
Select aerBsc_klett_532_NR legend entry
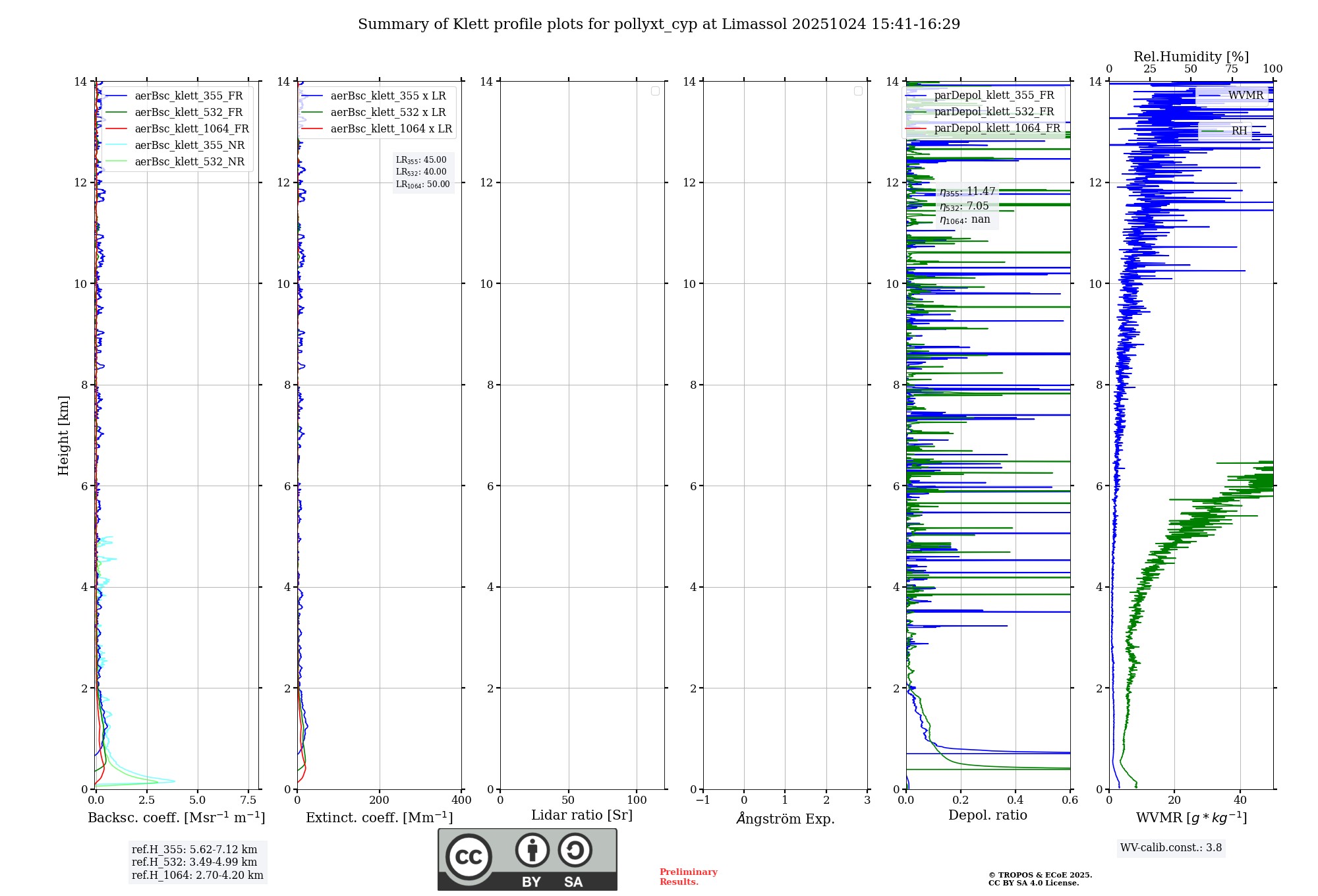[x=189, y=162]
